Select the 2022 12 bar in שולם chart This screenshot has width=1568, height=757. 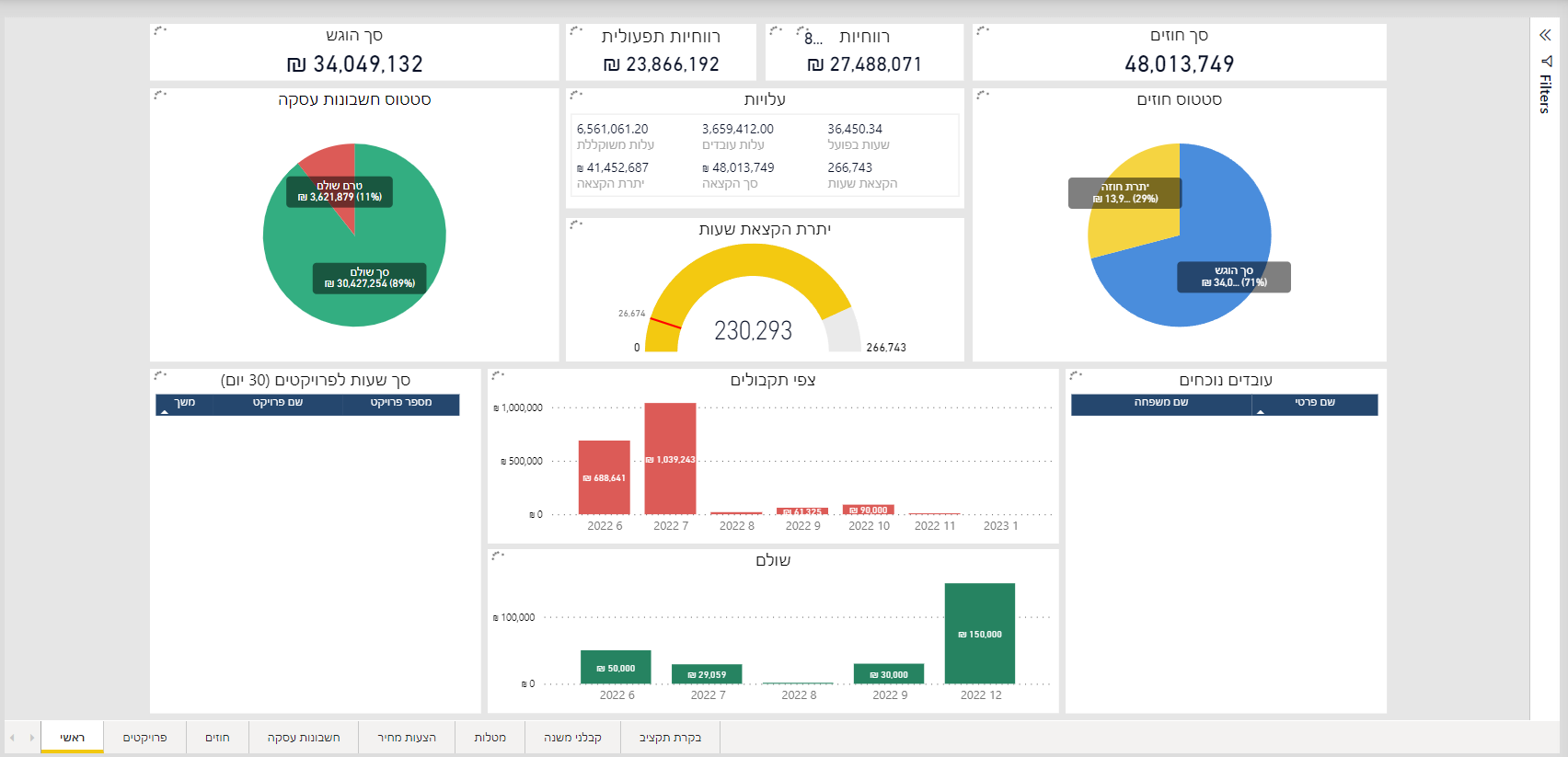click(x=980, y=633)
